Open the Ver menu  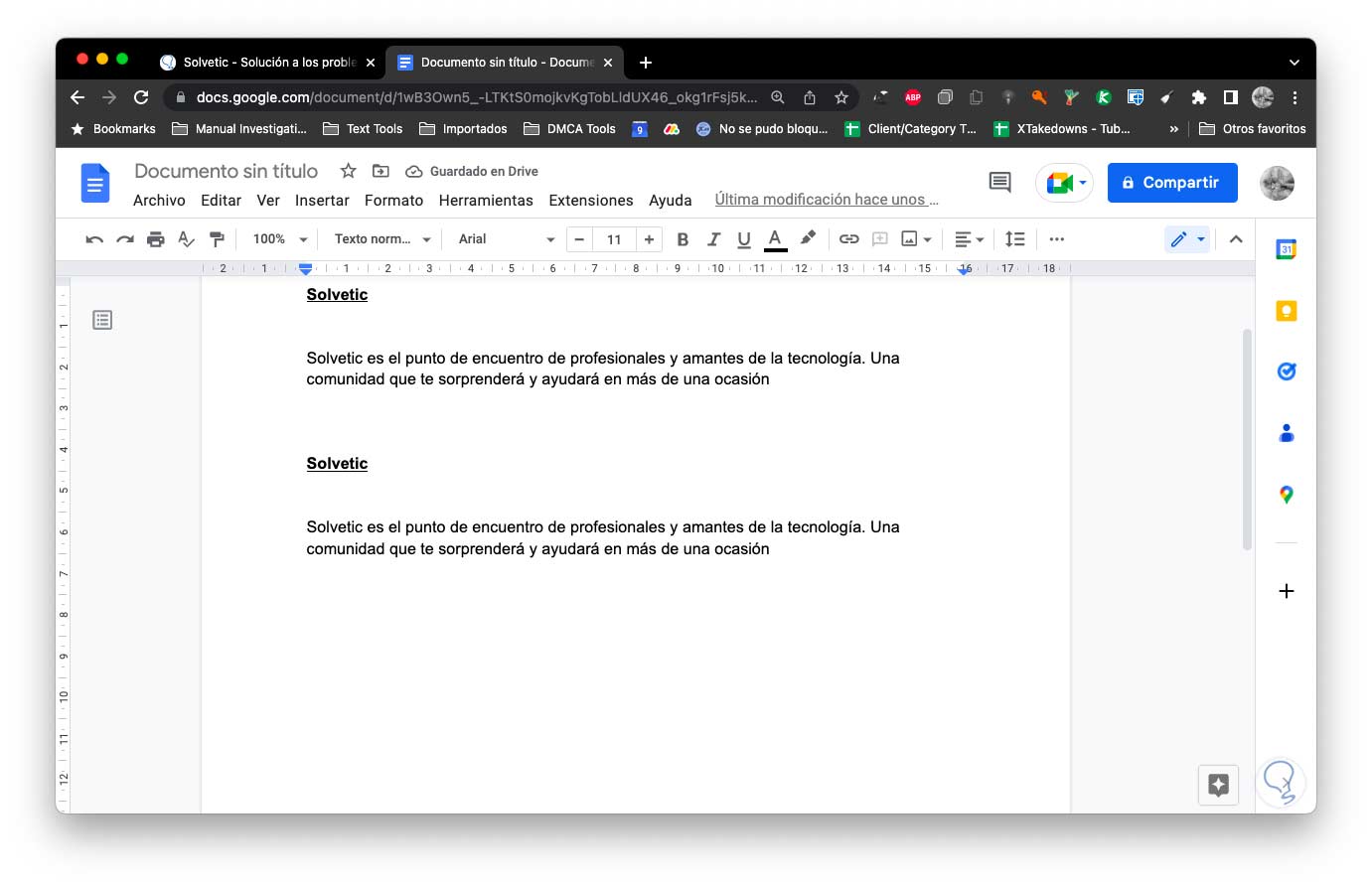[268, 201]
